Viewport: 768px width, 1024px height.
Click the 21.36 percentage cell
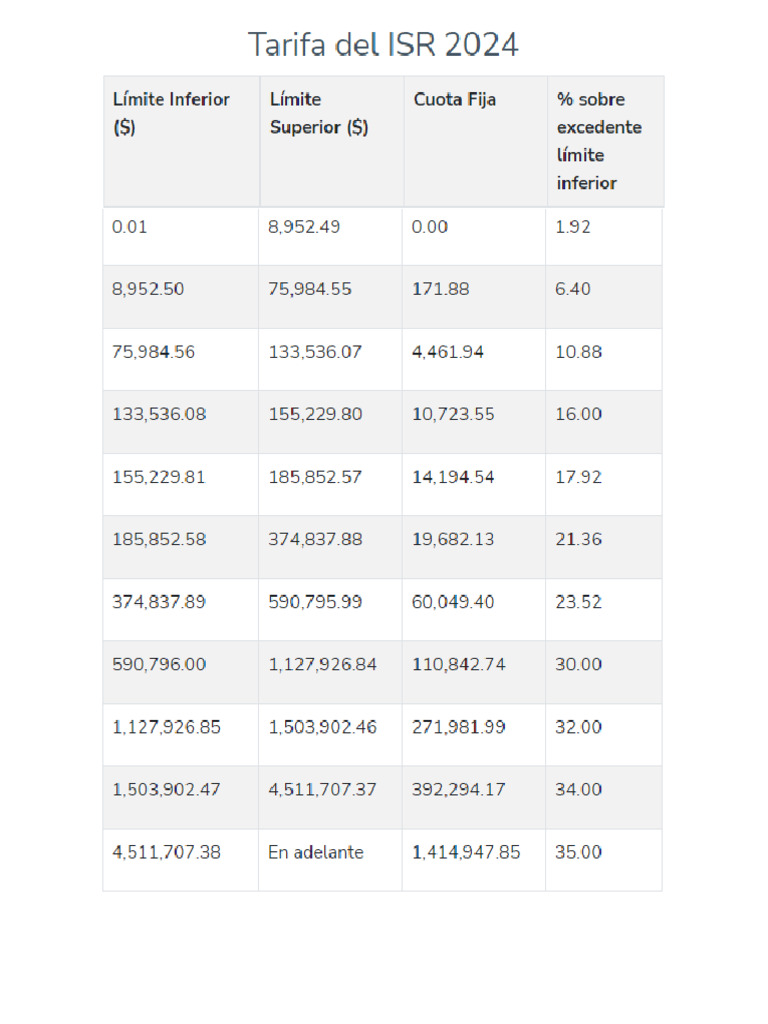pos(579,539)
